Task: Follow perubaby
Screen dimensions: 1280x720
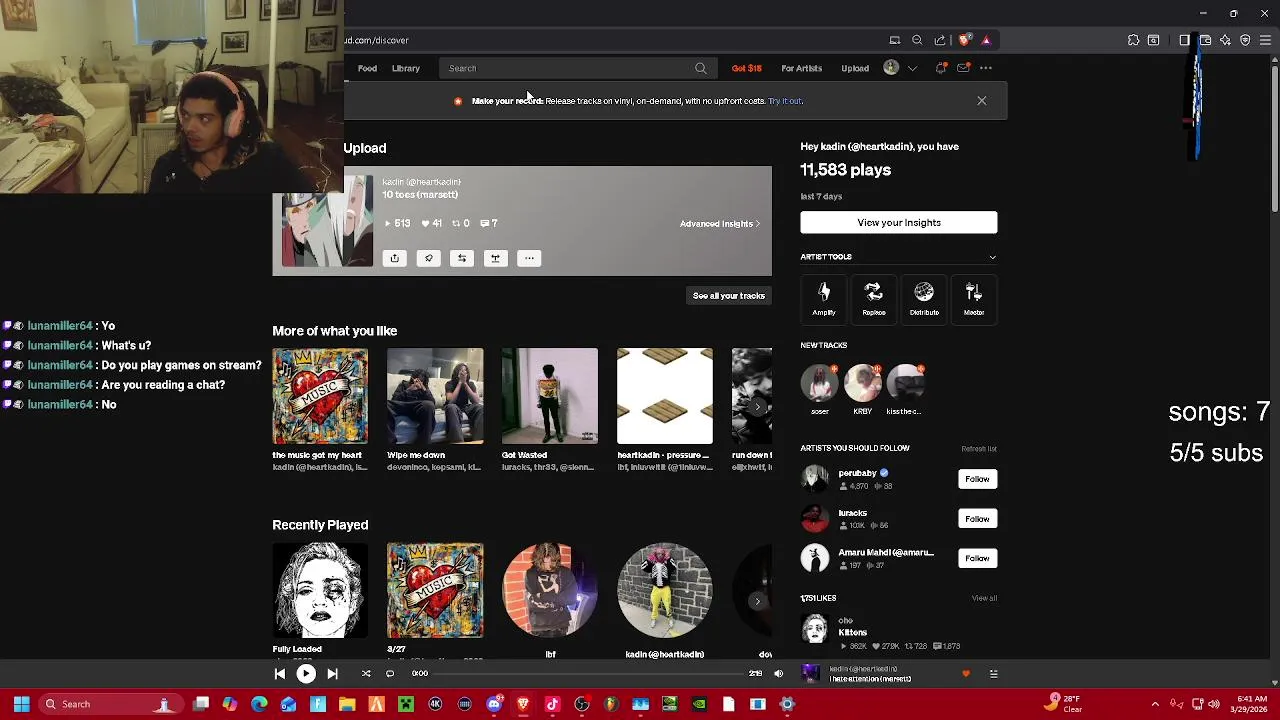Action: 977,479
